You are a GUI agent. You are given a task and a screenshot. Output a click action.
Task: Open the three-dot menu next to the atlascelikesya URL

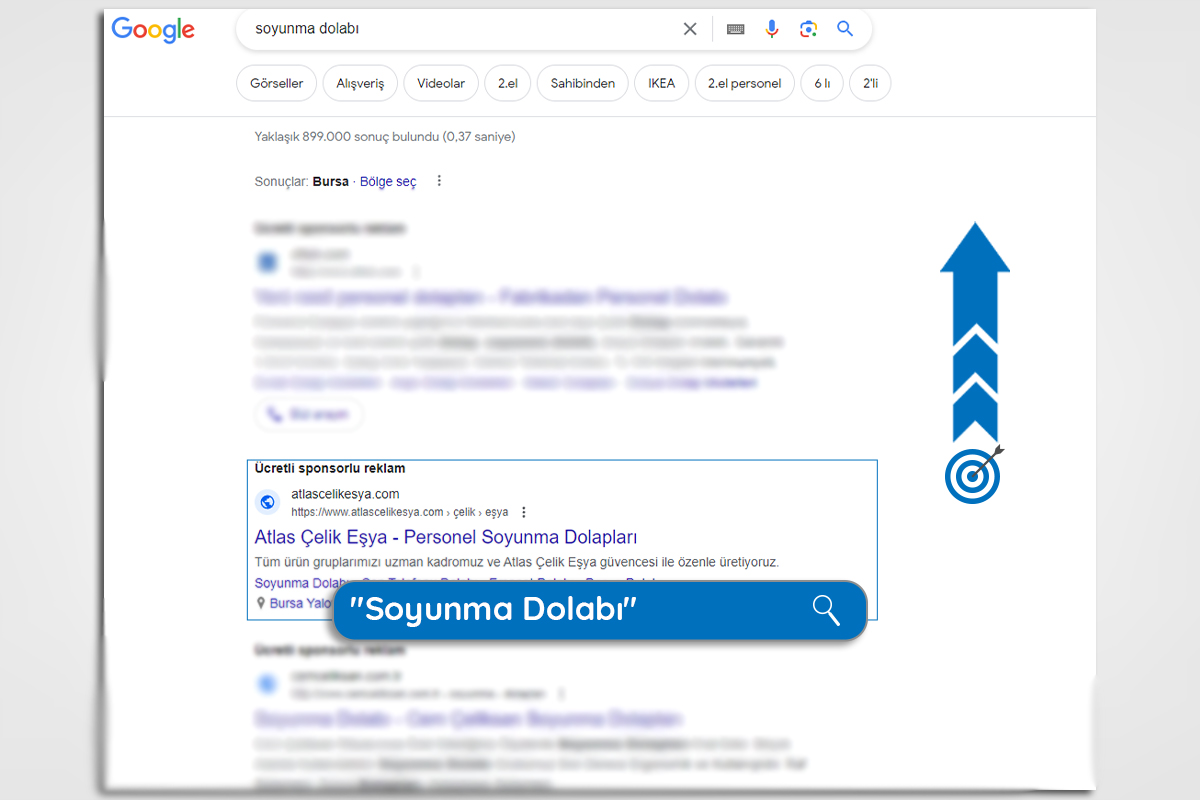[523, 512]
